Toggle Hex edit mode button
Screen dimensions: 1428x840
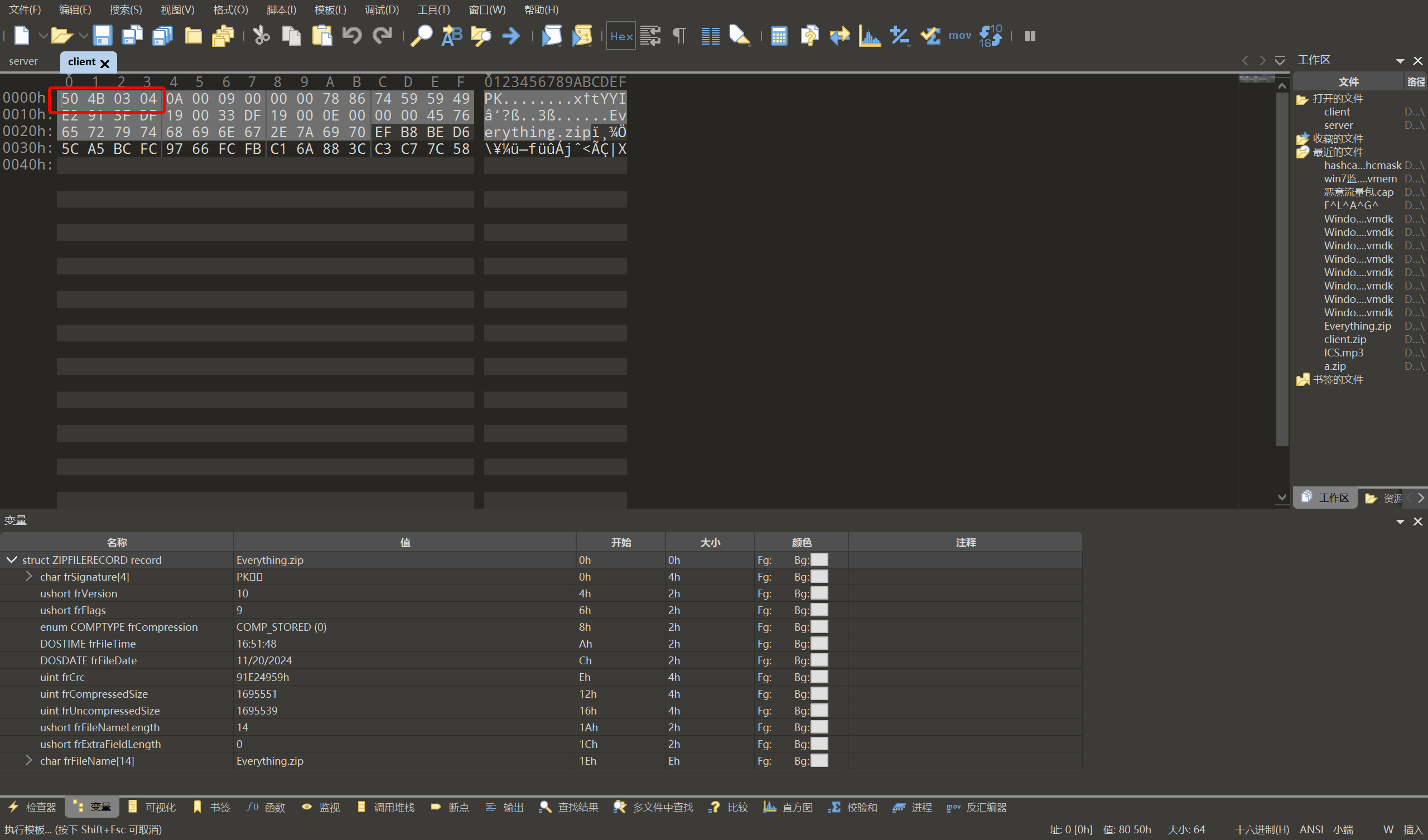click(x=620, y=36)
